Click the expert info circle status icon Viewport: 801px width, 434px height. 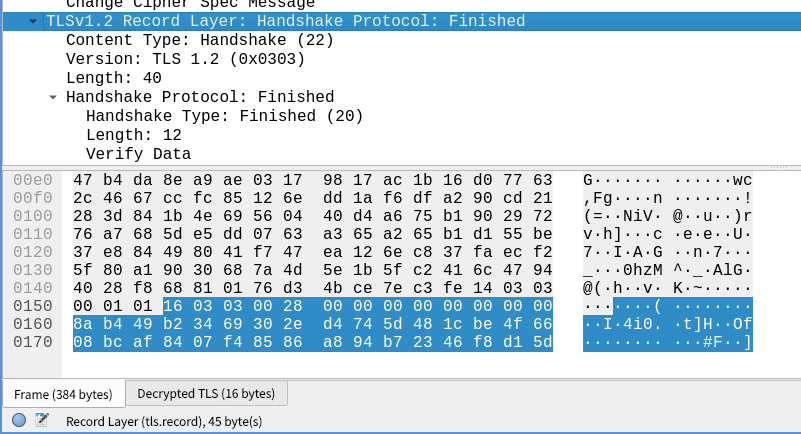tap(19, 420)
